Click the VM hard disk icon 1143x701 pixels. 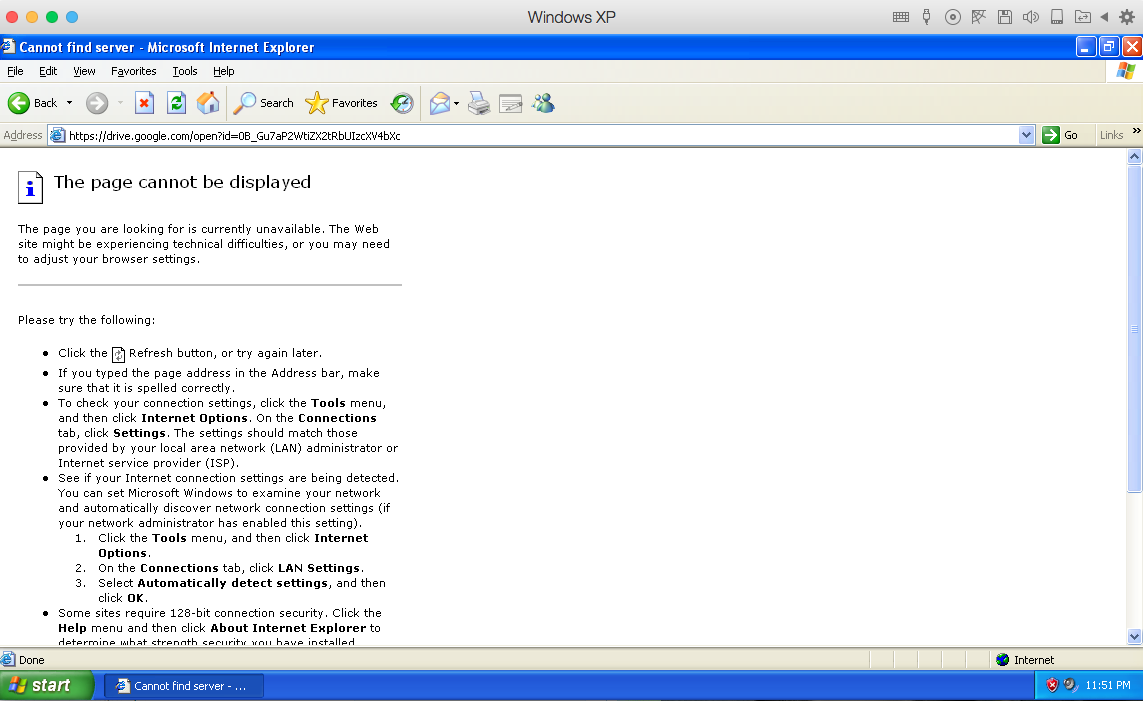point(1057,17)
